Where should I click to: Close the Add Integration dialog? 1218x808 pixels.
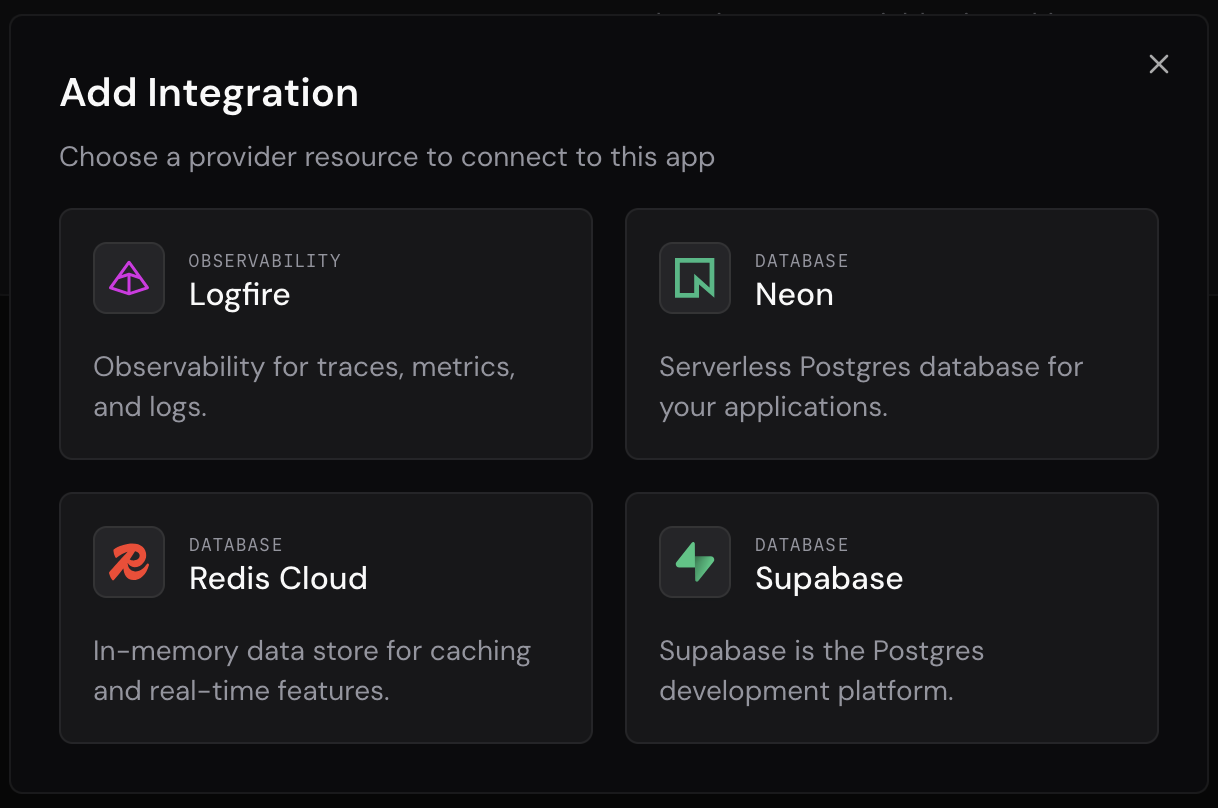(x=1159, y=64)
